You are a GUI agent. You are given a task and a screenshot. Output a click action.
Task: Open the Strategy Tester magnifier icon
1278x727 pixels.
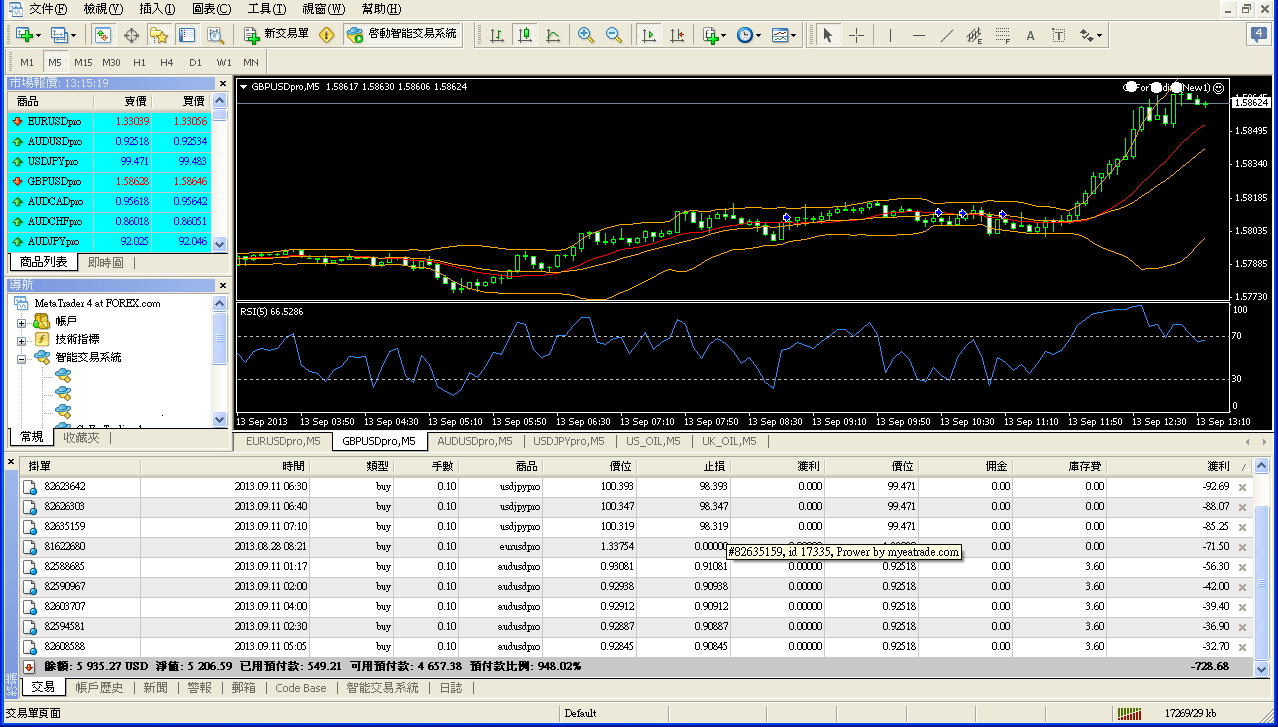pos(215,35)
